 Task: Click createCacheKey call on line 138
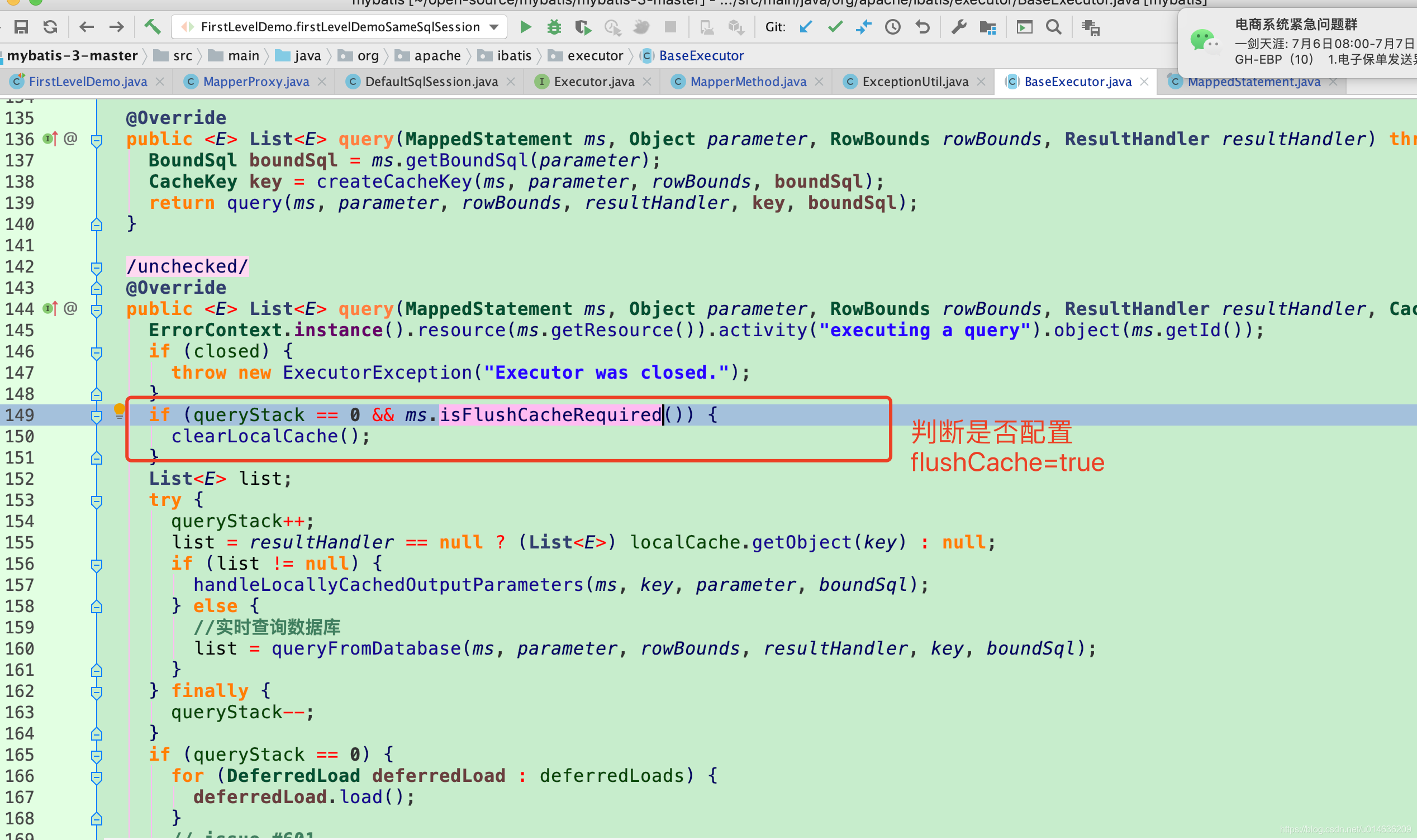coord(394,181)
